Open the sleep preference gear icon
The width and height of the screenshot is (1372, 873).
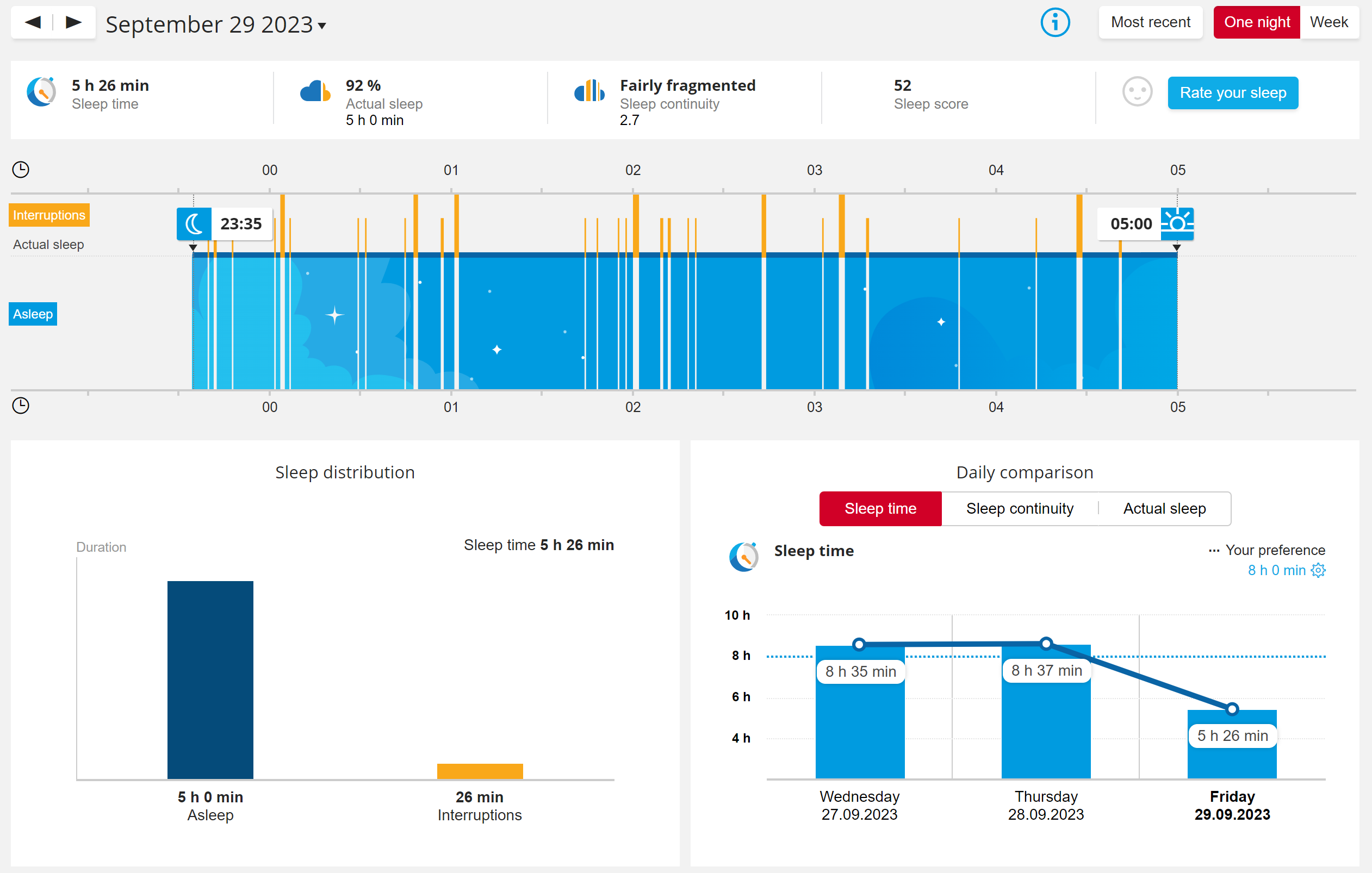1319,570
